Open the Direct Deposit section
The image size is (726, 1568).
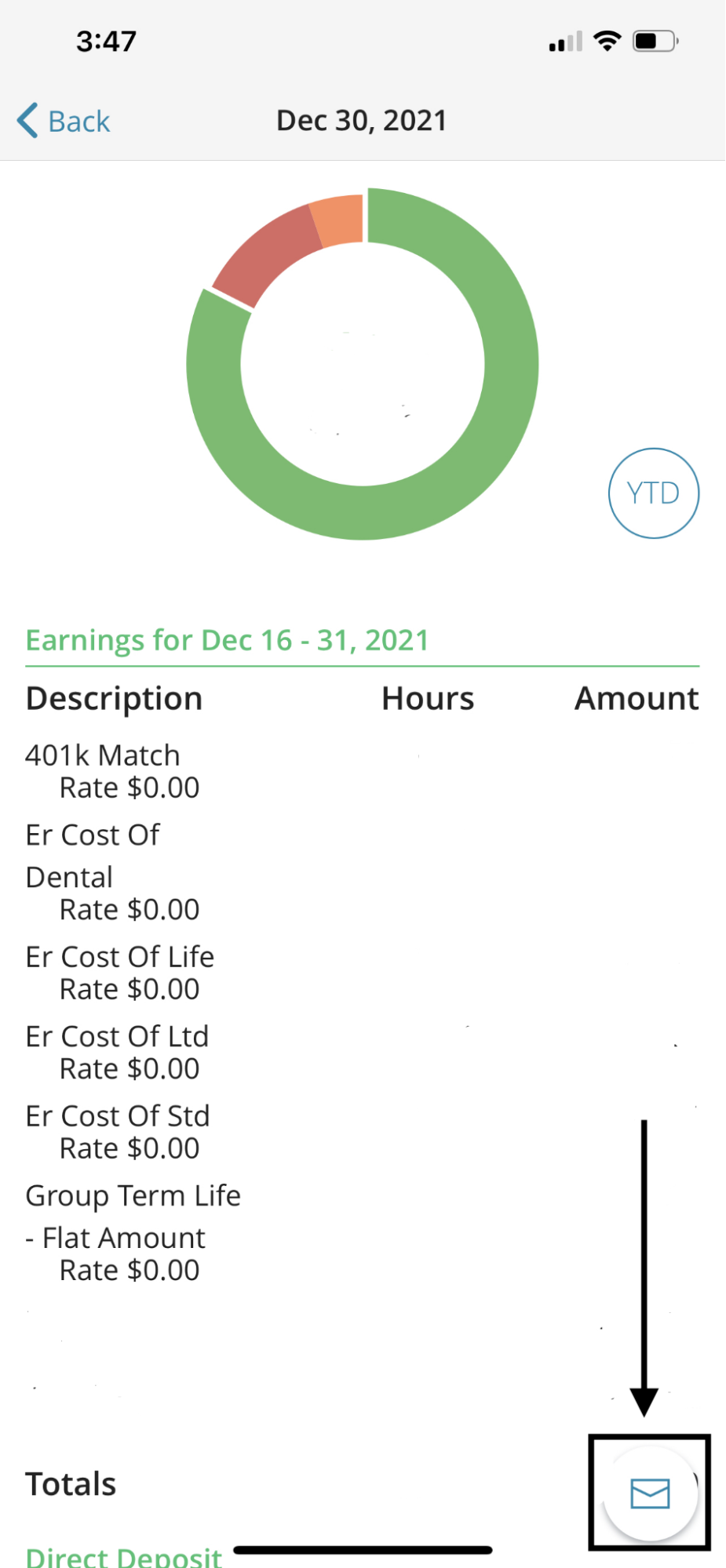[124, 1556]
